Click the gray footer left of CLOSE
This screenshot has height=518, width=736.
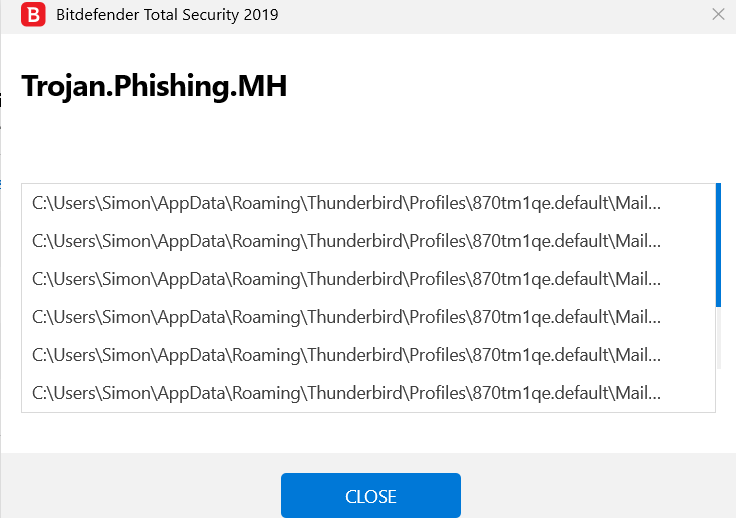coord(140,488)
